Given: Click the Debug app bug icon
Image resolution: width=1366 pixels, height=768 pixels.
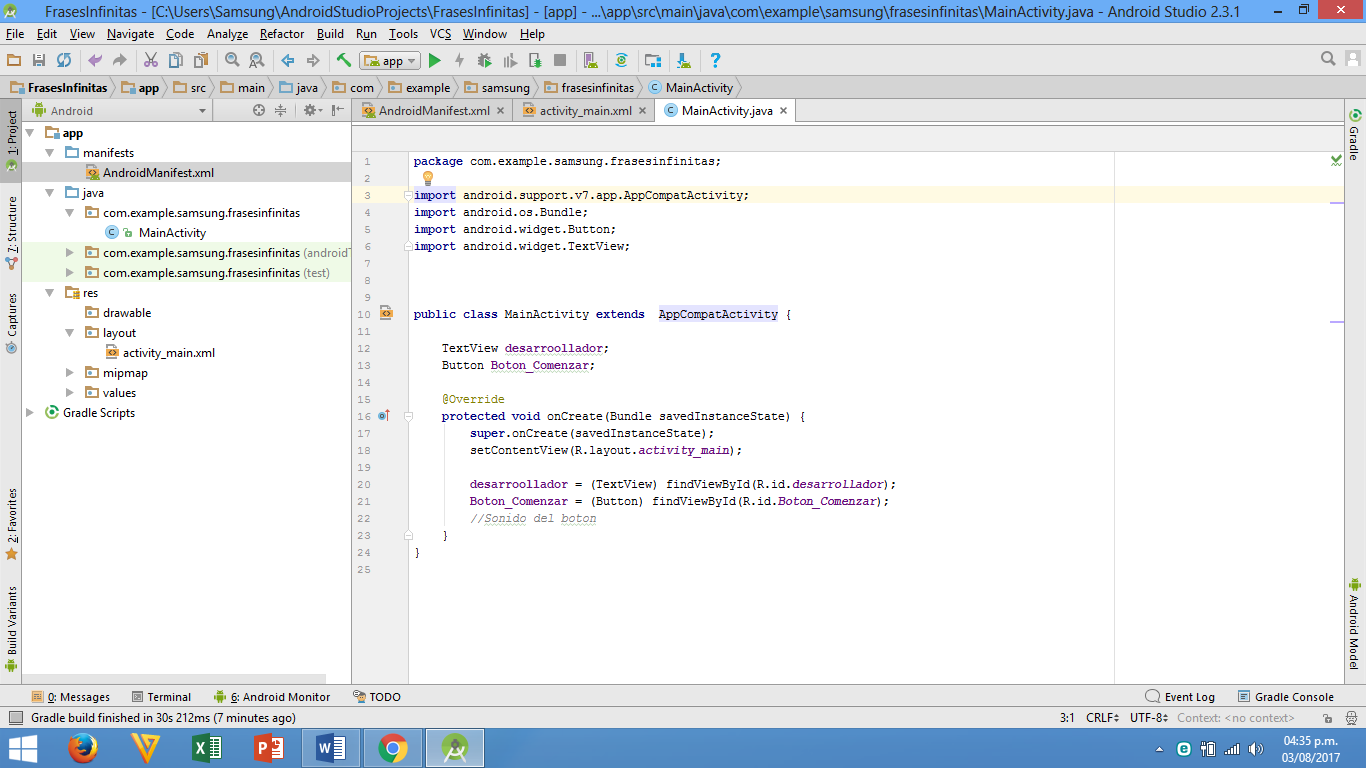Looking at the screenshot, I should (x=485, y=61).
